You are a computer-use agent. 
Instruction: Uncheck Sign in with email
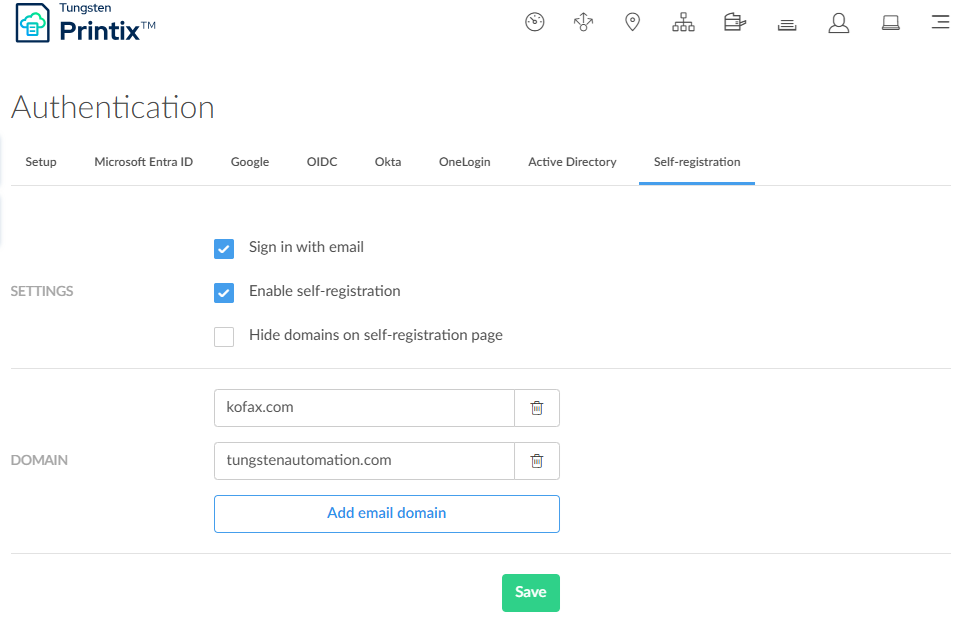224,248
